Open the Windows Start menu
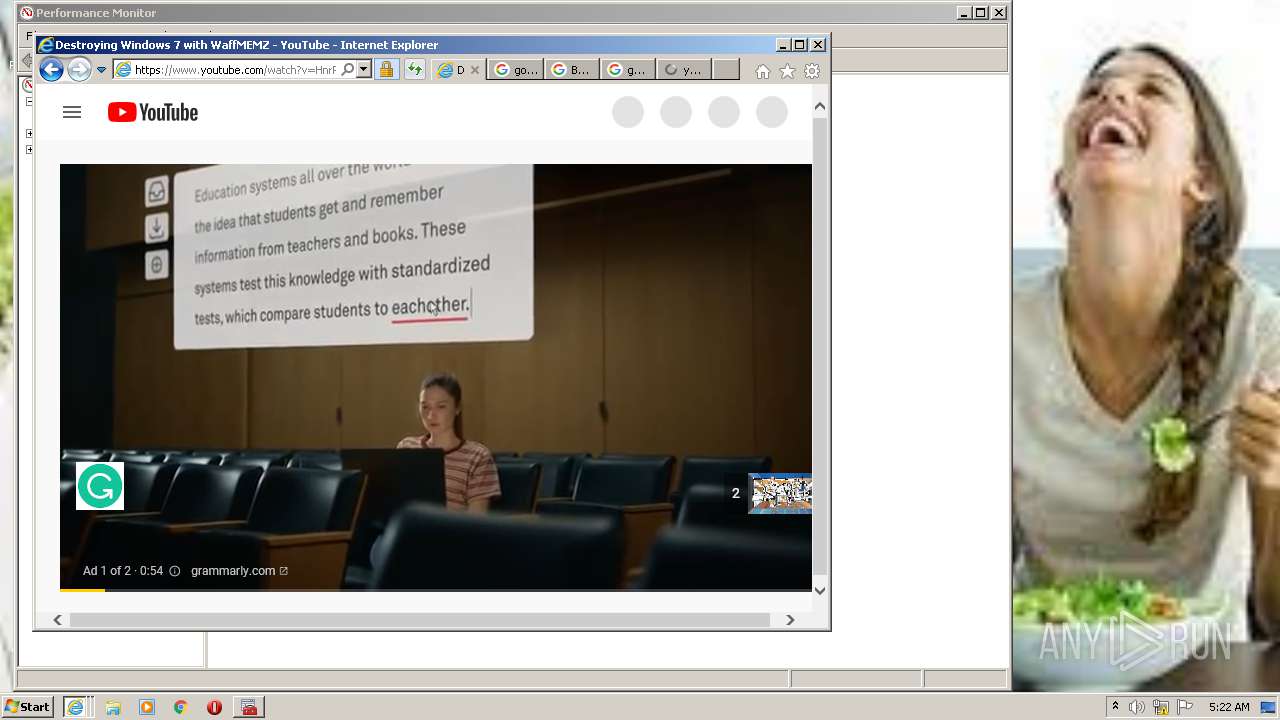 click(x=28, y=707)
